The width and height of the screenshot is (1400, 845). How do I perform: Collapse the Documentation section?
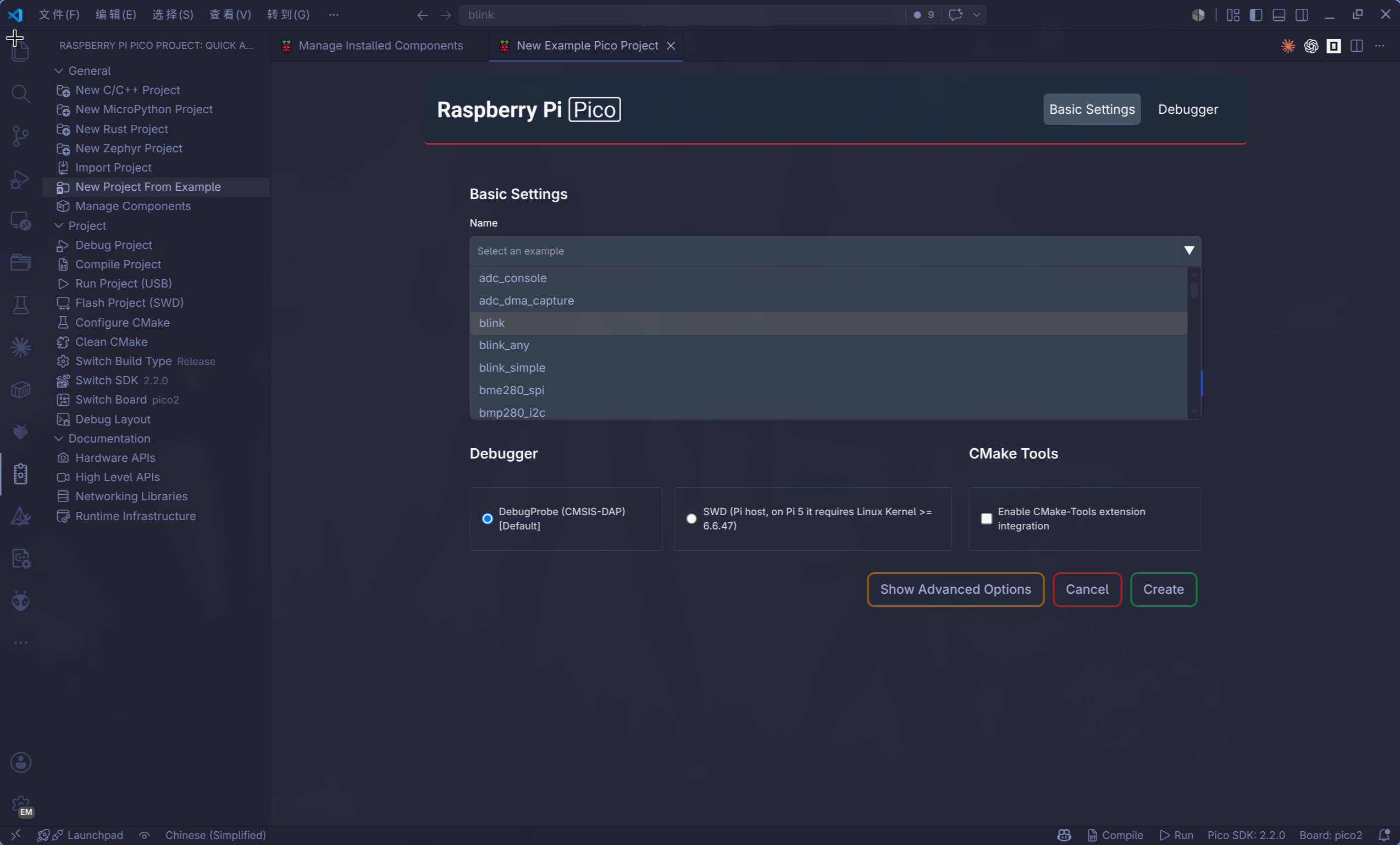pyautogui.click(x=58, y=439)
